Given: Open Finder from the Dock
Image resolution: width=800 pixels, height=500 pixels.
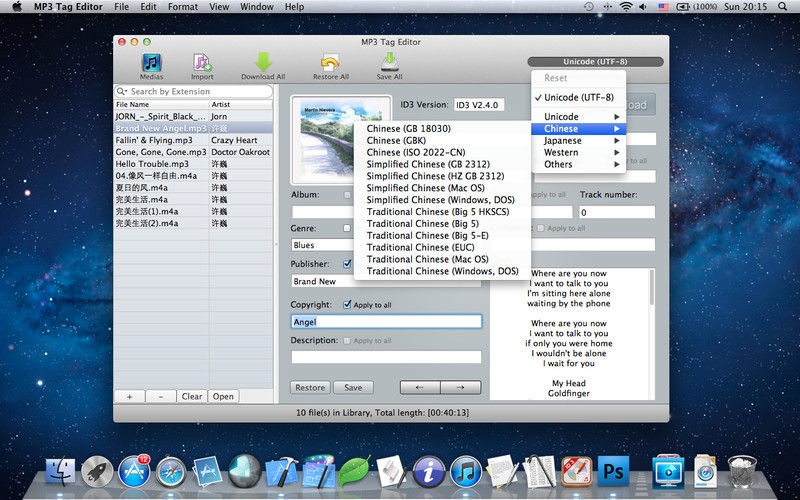Looking at the screenshot, I should pos(60,471).
